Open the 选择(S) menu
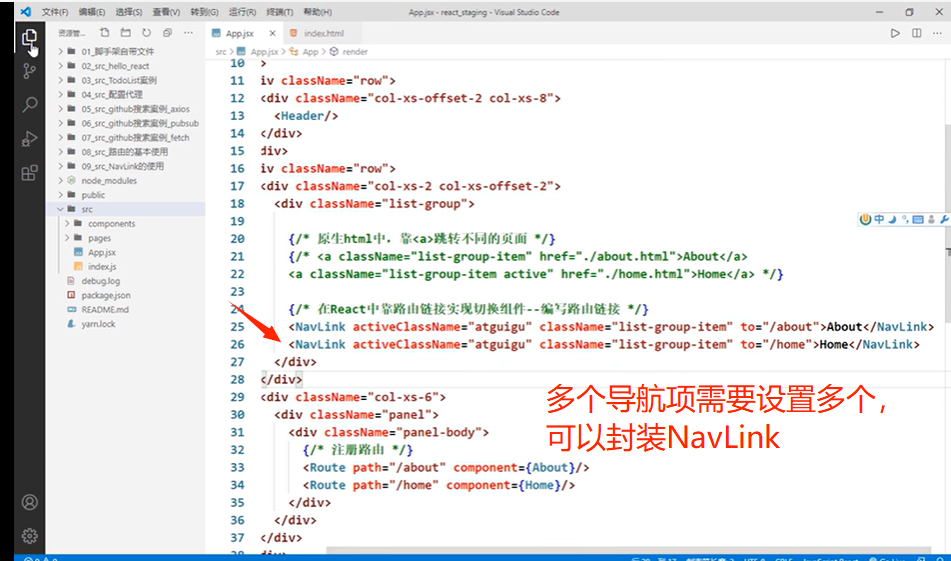This screenshot has height=561, width=951. point(129,12)
